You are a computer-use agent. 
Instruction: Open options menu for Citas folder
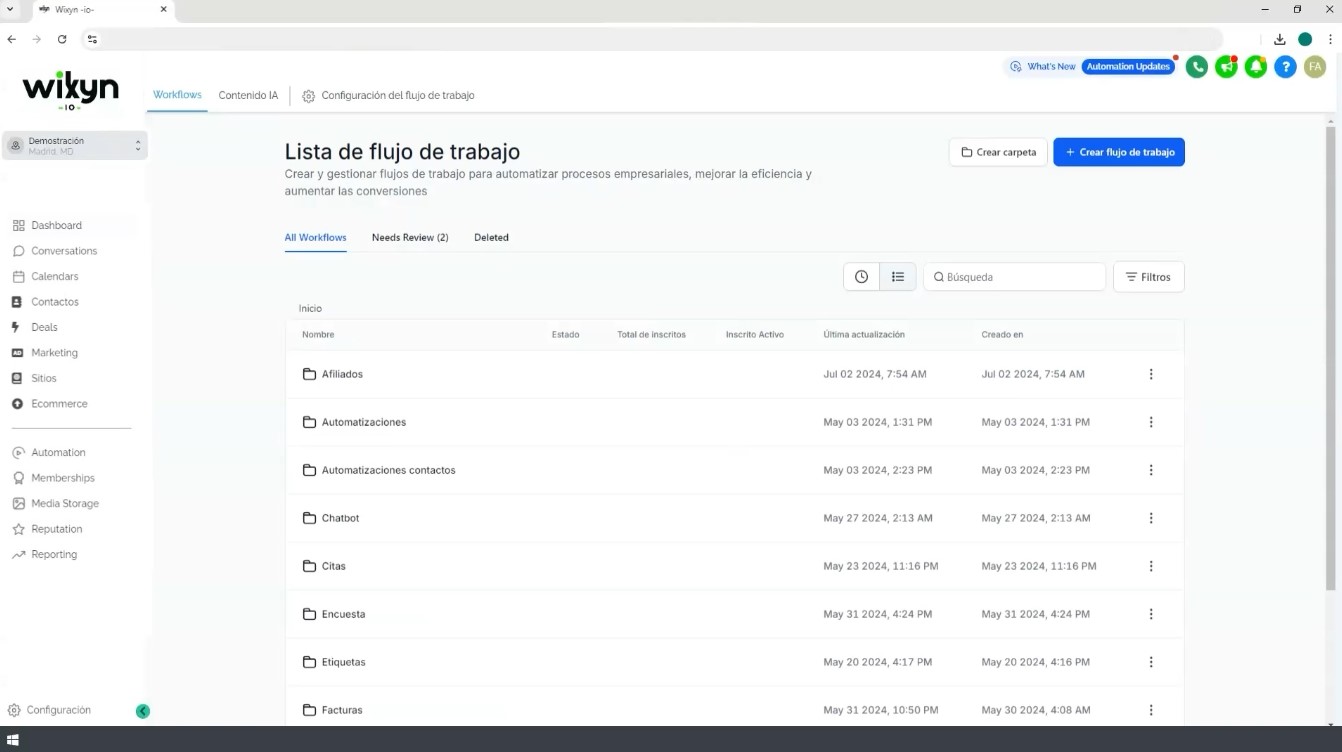pyautogui.click(x=1151, y=566)
